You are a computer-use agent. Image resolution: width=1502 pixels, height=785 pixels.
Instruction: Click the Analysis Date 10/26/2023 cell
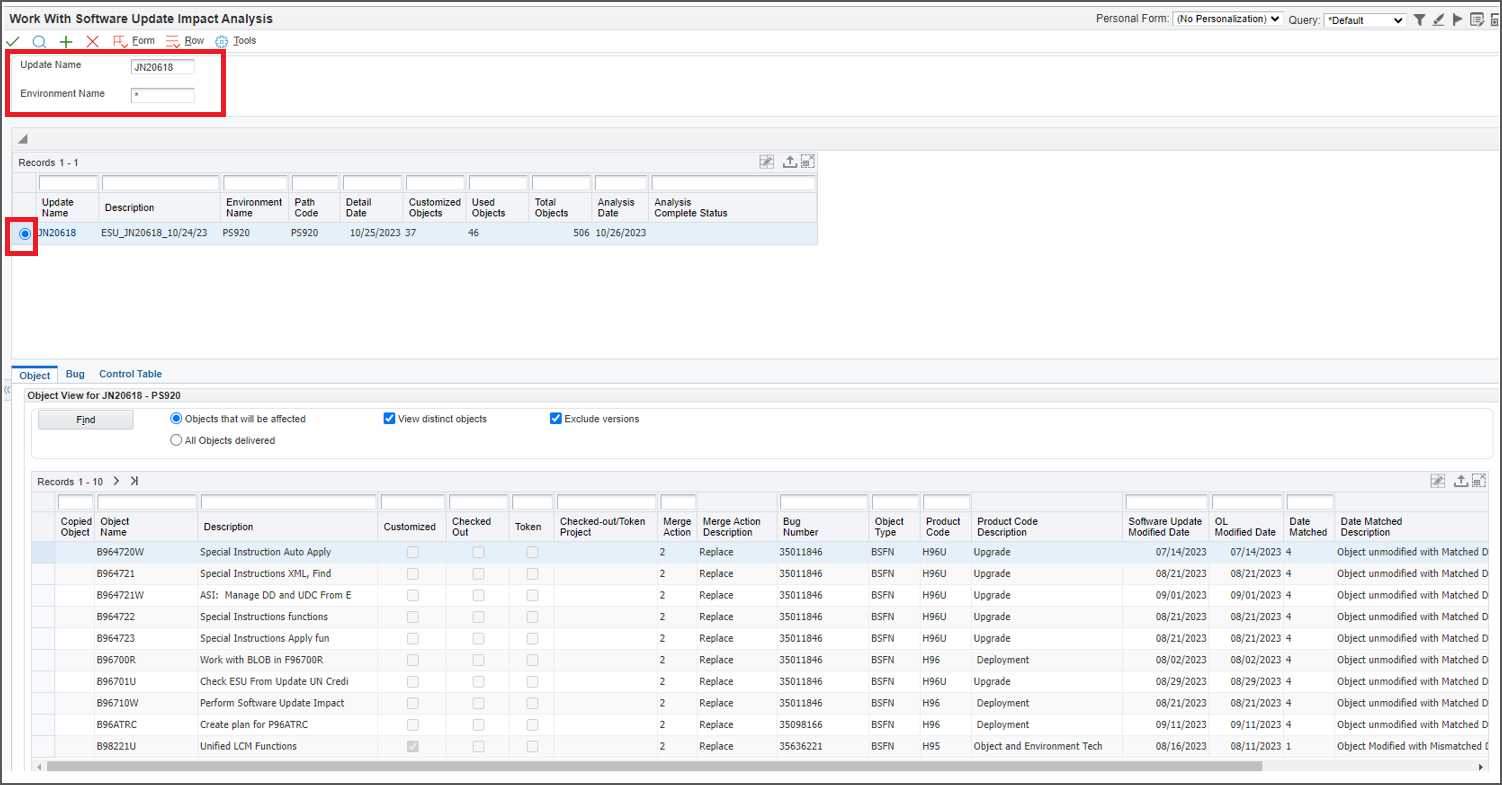pyautogui.click(x=621, y=233)
